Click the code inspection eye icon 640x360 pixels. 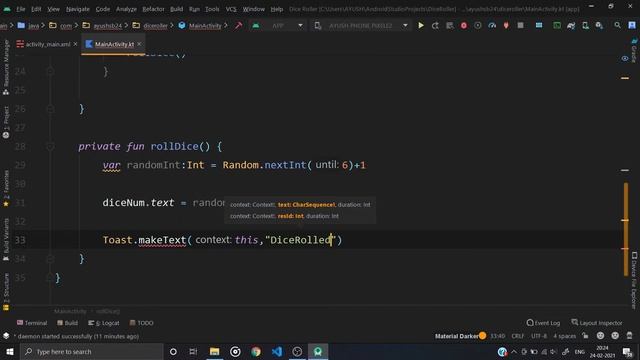(x=625, y=58)
